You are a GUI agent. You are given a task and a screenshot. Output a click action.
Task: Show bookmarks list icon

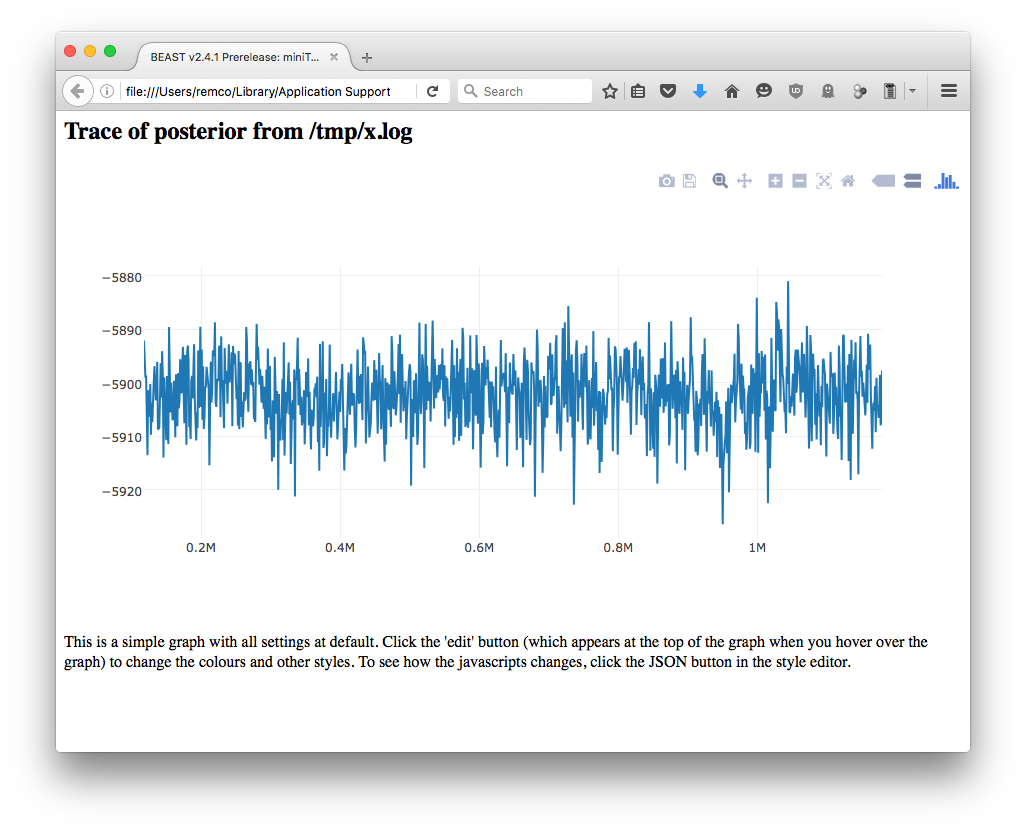(638, 92)
